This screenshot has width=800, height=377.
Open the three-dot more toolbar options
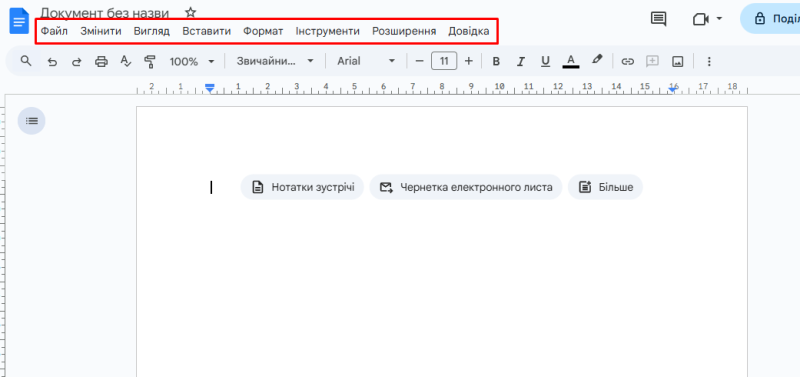[x=709, y=62]
